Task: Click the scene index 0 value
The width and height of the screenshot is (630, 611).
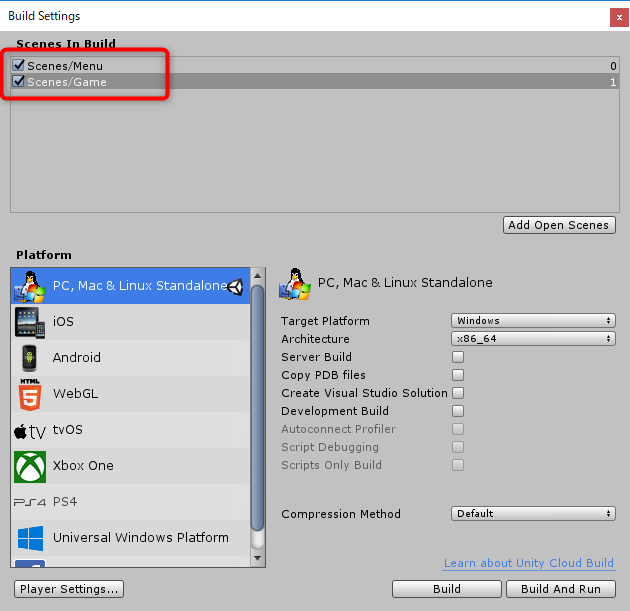Action: tap(613, 66)
